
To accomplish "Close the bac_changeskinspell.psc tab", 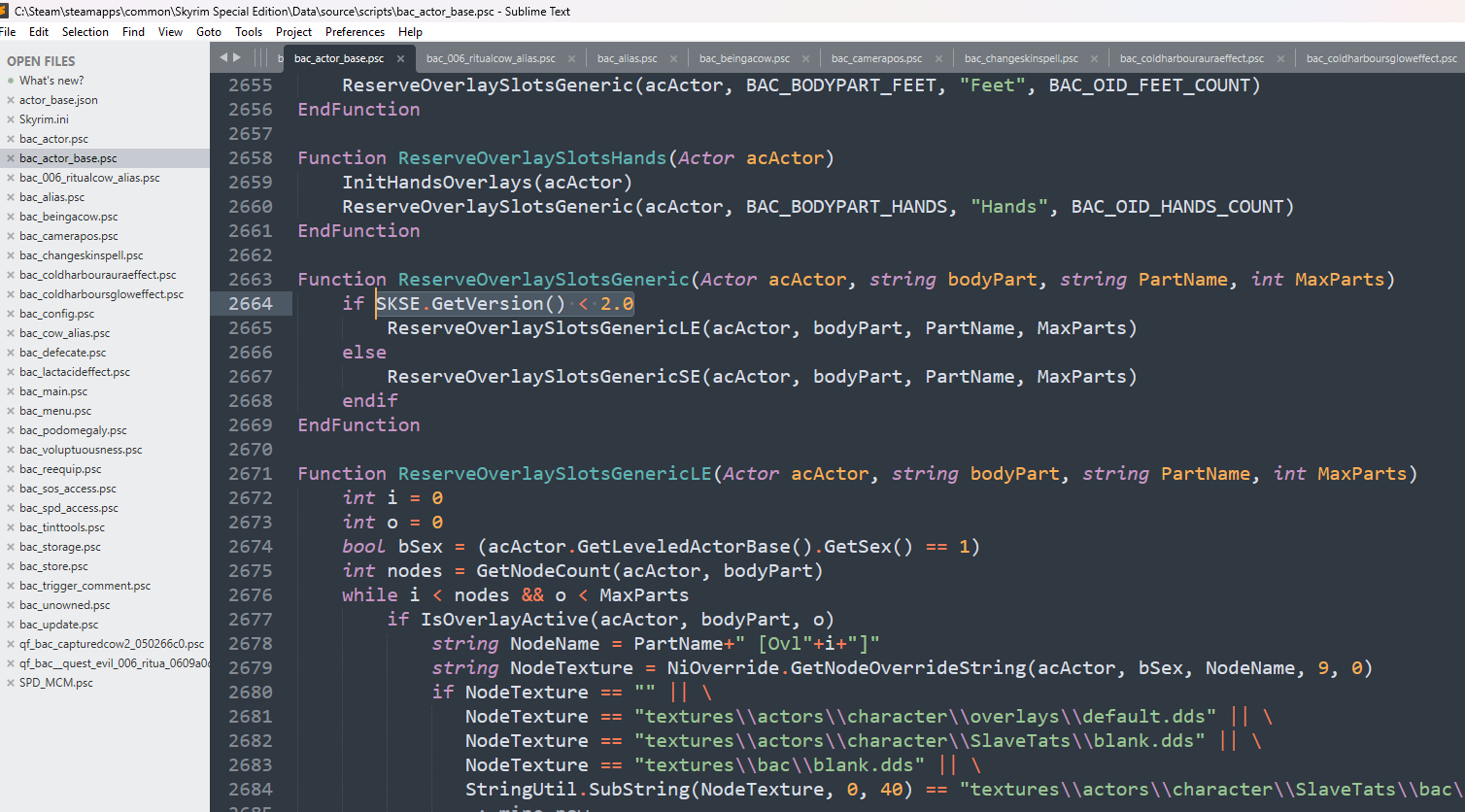I will 1094,58.
